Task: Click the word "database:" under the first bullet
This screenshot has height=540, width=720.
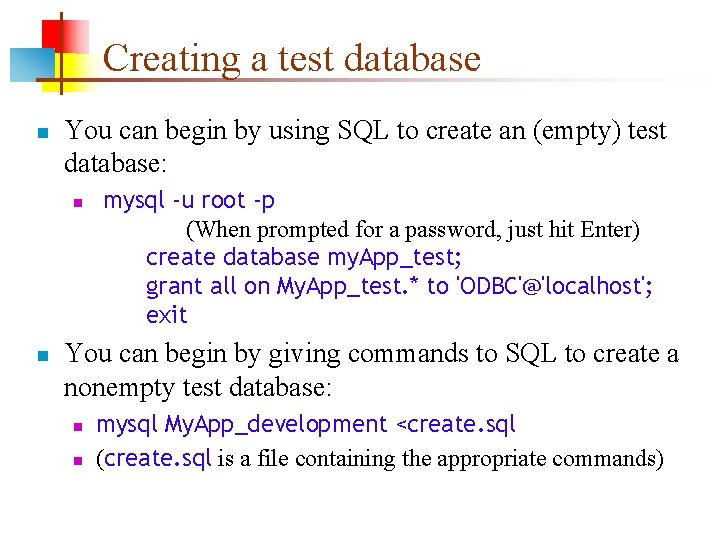Action: [x=115, y=163]
